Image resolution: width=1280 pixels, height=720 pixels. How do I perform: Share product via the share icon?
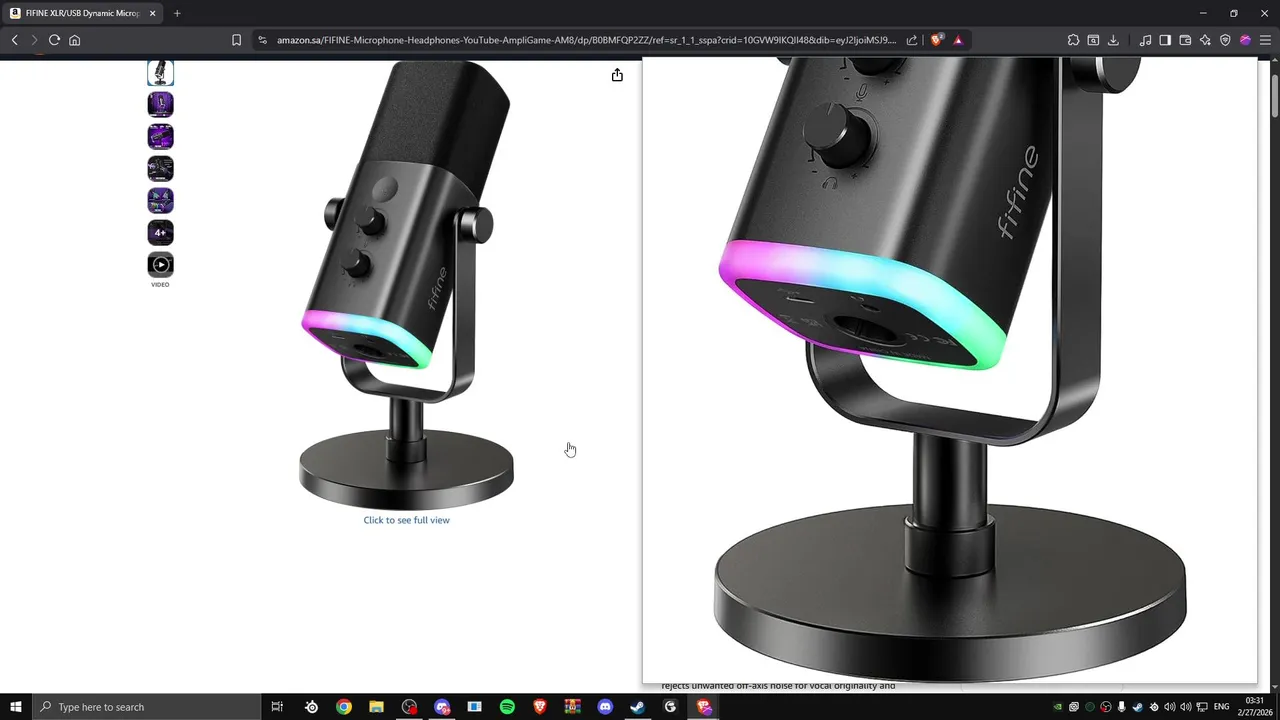tap(617, 75)
